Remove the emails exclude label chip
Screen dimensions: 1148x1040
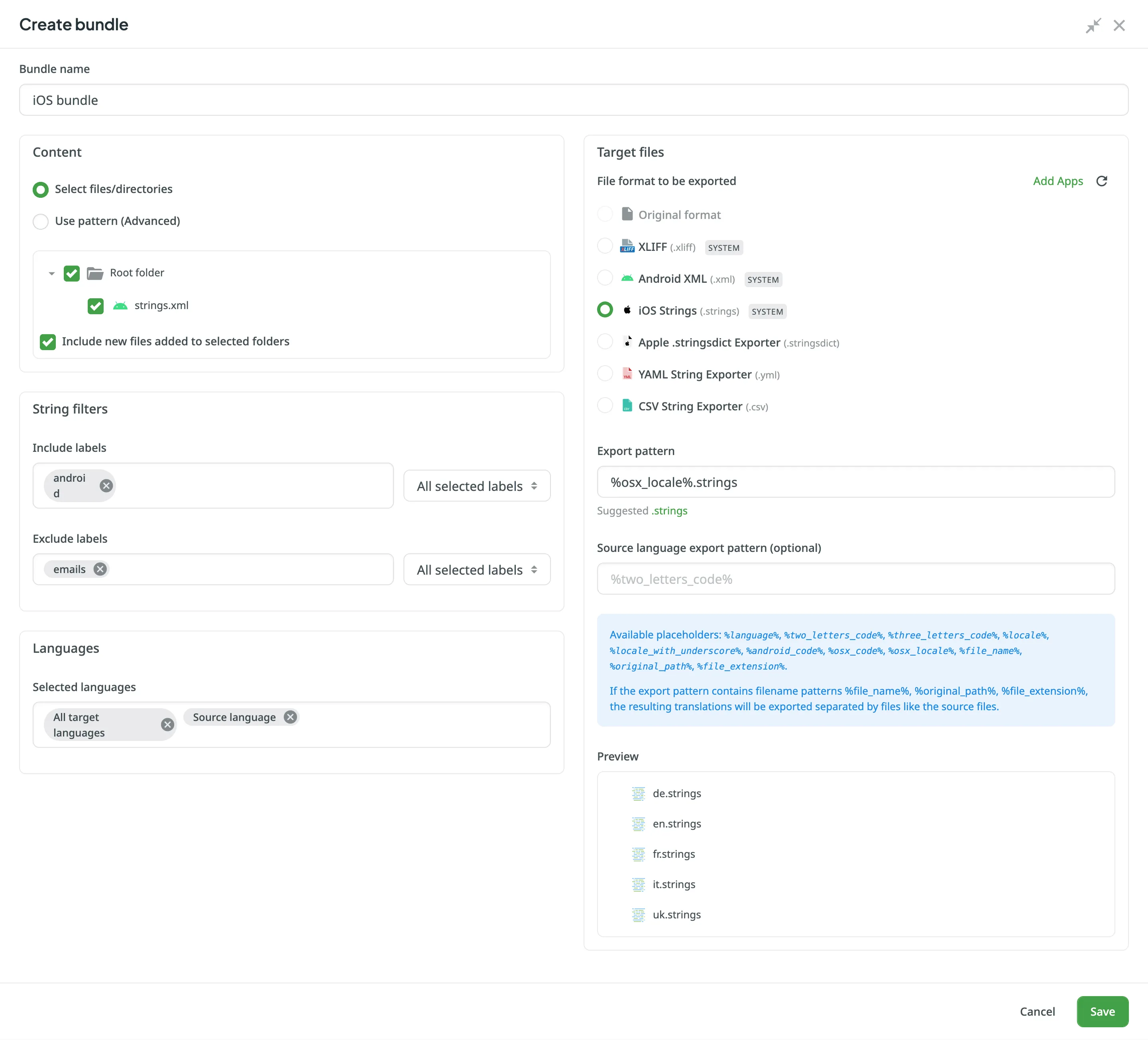pyautogui.click(x=100, y=569)
